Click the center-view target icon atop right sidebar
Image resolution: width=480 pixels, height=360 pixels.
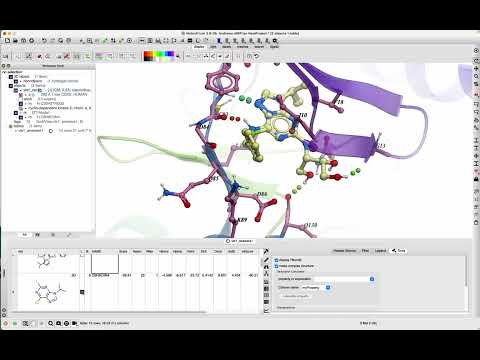pyautogui.click(x=476, y=50)
